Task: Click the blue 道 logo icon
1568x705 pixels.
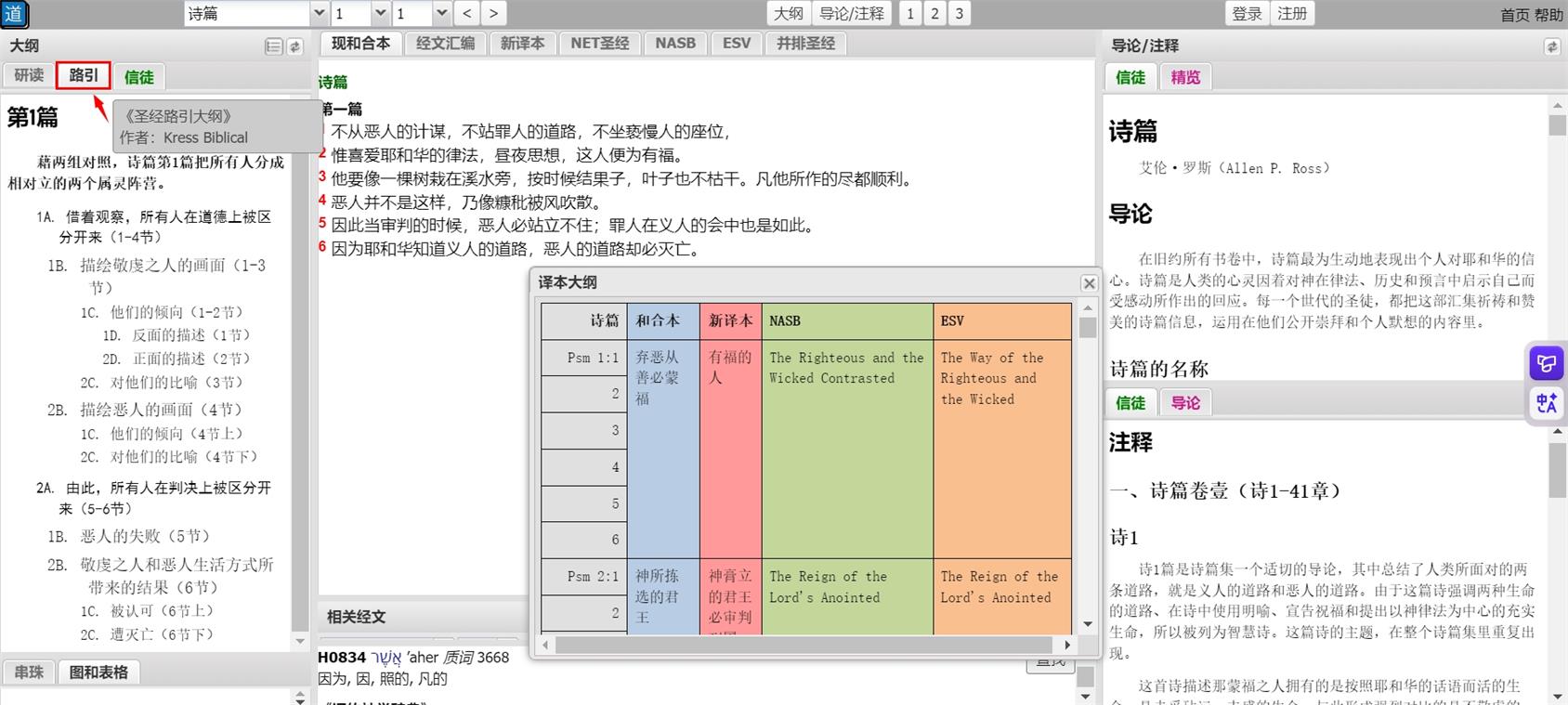Action: [14, 14]
